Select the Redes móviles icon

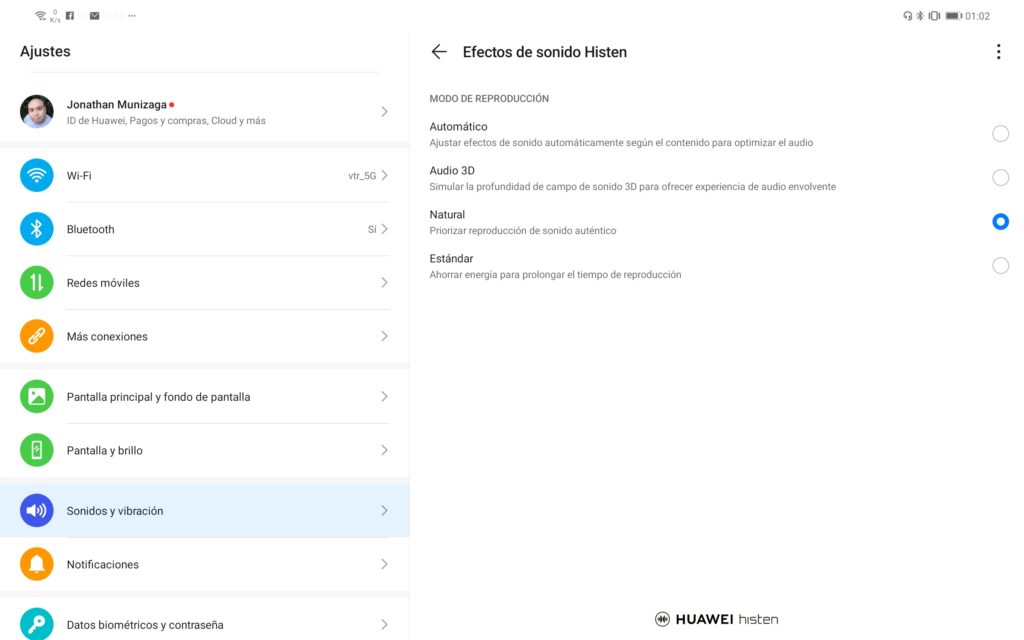coord(37,283)
